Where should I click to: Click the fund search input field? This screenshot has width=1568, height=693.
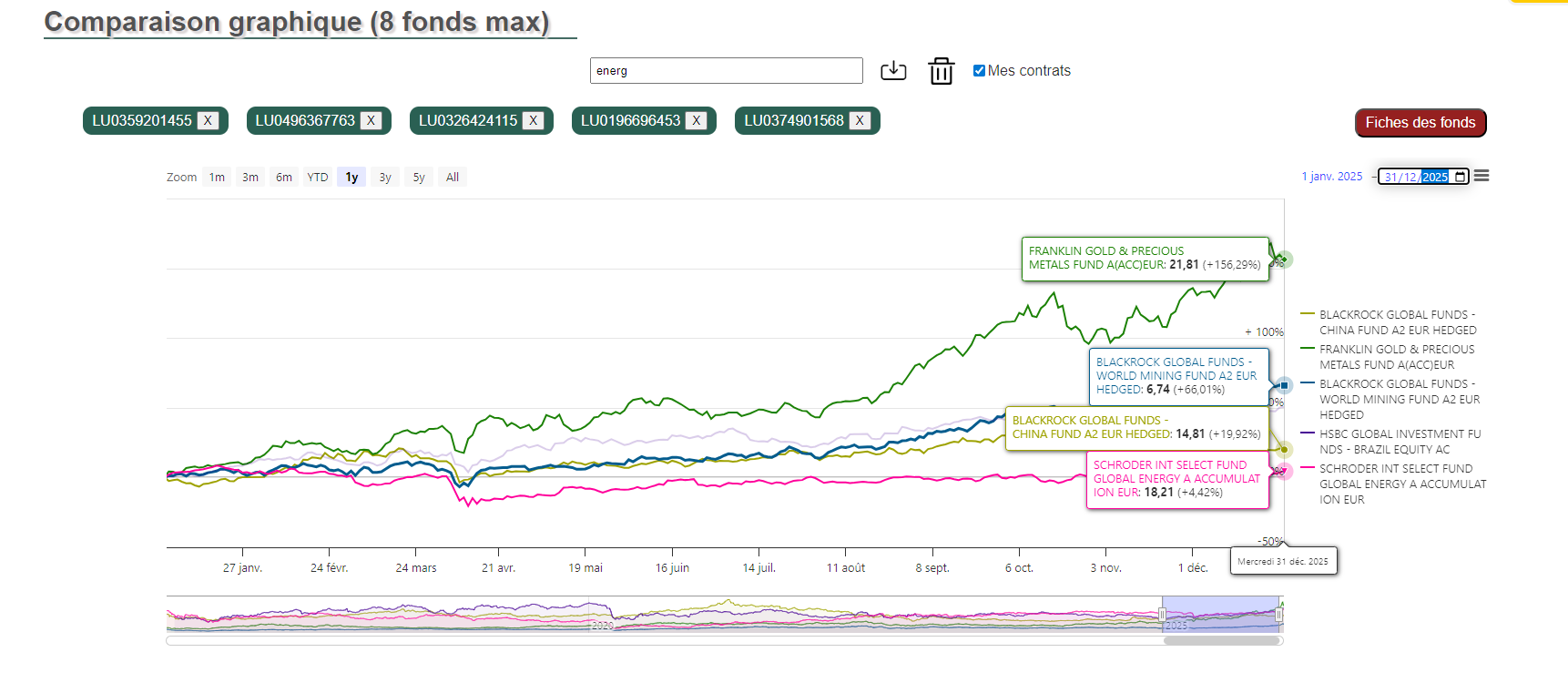click(726, 71)
